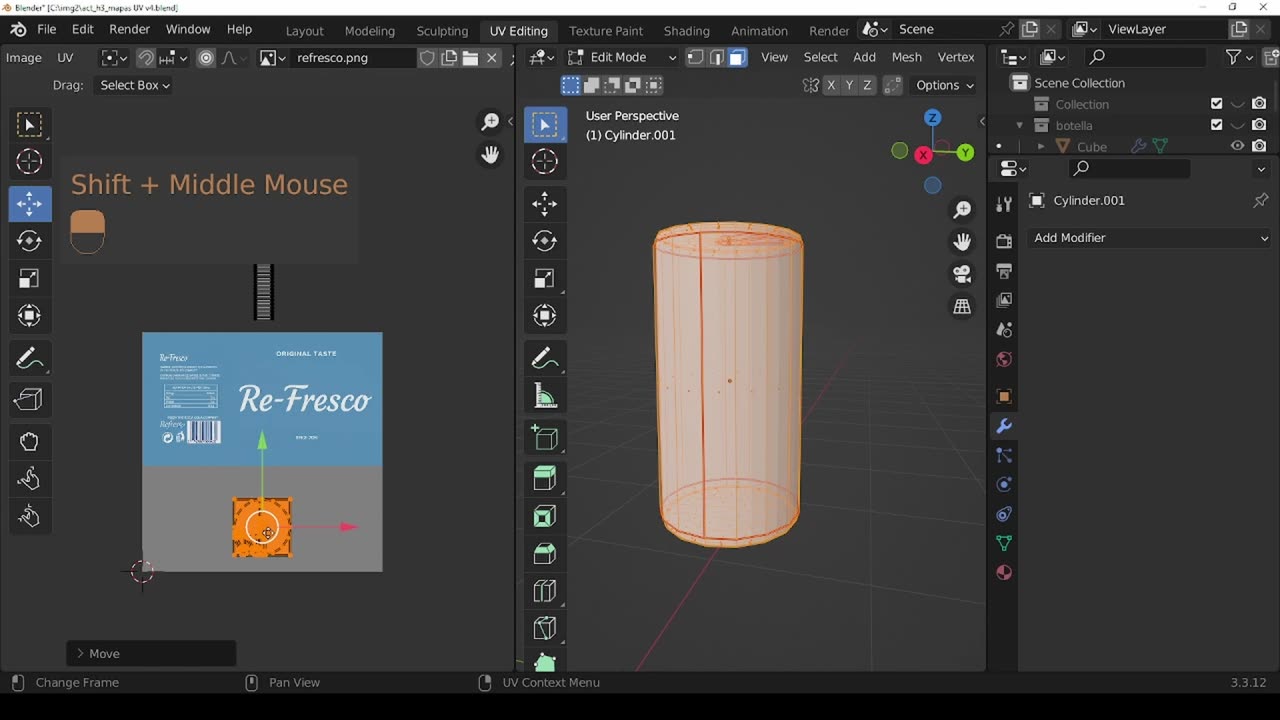Viewport: 1280px width, 720px height.
Task: Click the Z axis on navigation gizmo
Action: coord(932,118)
